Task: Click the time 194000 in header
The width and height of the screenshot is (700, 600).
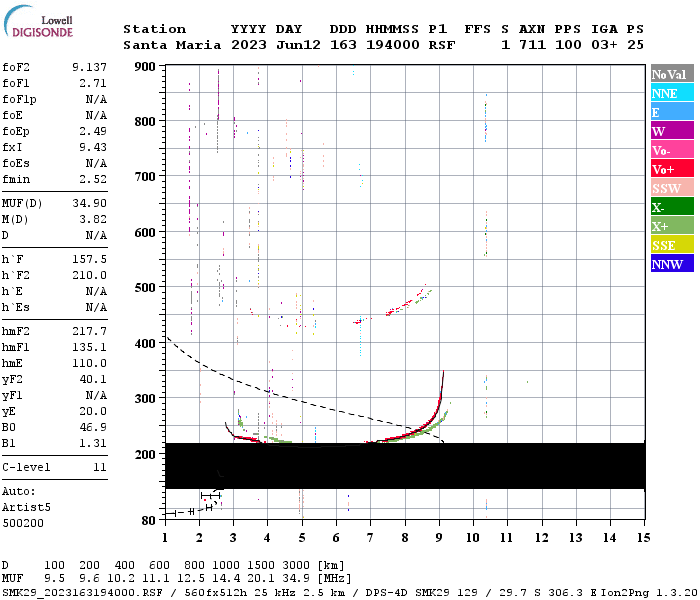Action: (393, 45)
